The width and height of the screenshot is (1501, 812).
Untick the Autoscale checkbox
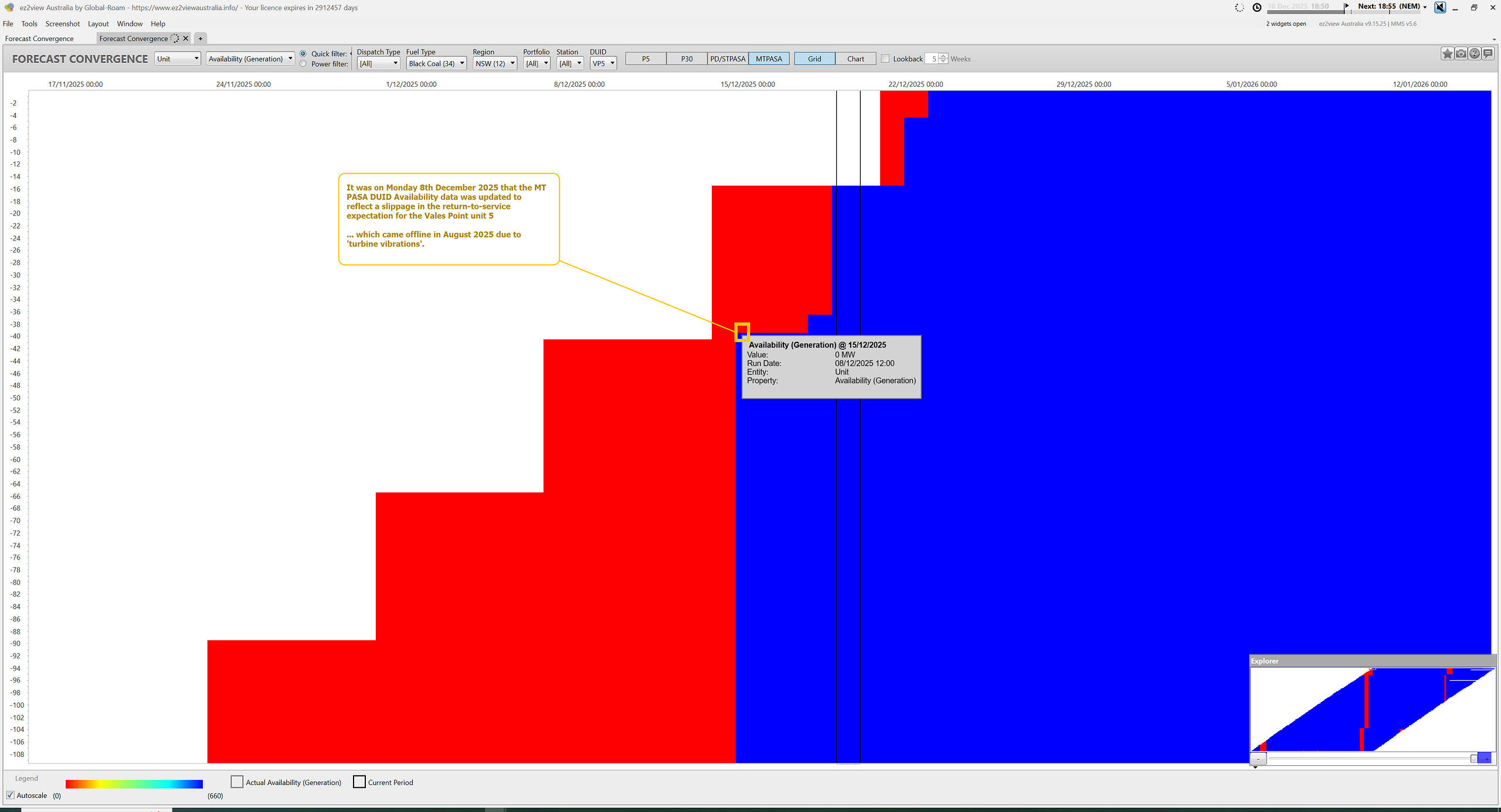click(11, 795)
